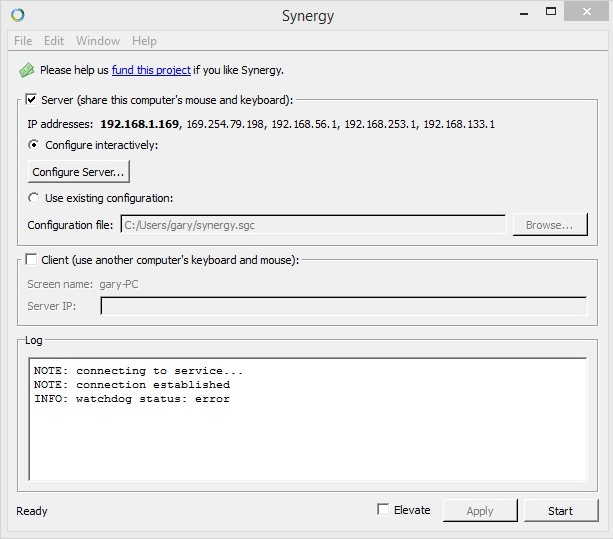The image size is (613, 539).
Task: Click the bold IP address 192.168.1.169
Action: (x=140, y=124)
